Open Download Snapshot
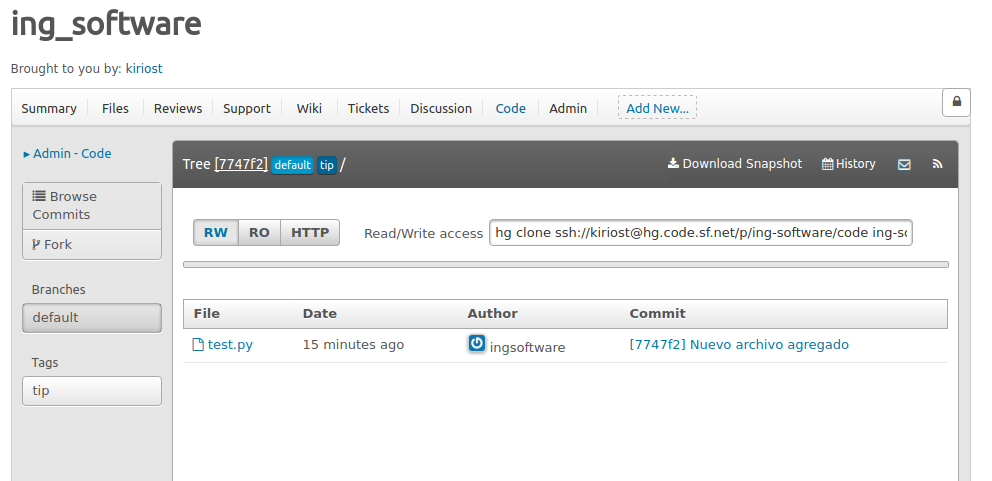 pos(735,164)
